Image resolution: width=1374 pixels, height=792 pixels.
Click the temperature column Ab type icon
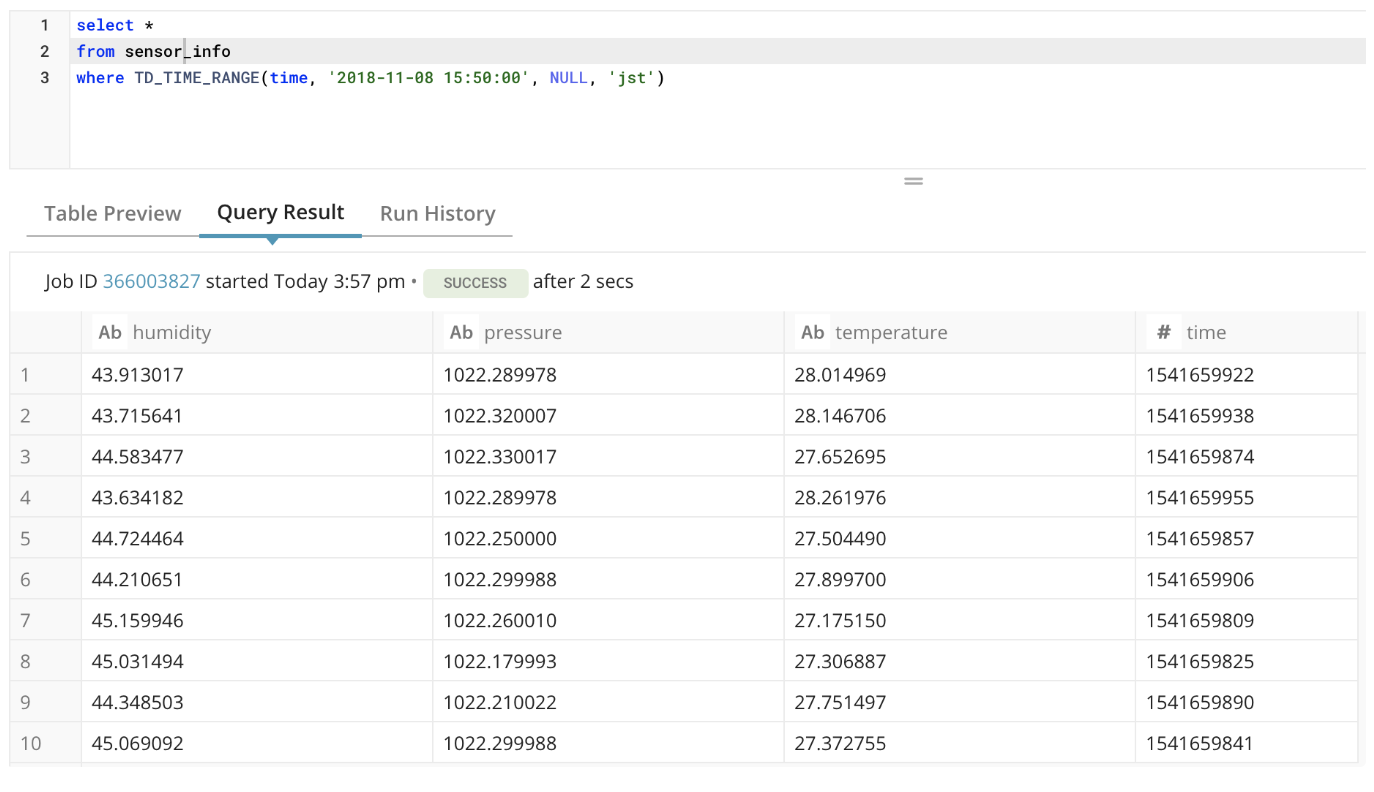click(x=812, y=333)
